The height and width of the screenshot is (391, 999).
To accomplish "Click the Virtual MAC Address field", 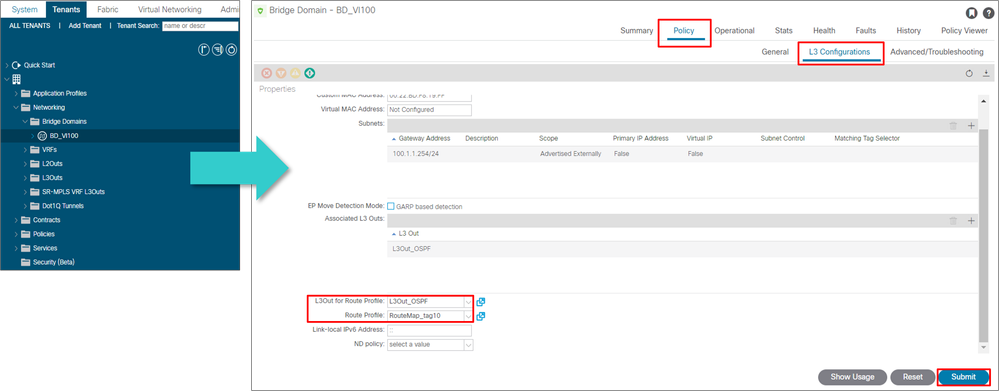I will pos(429,110).
